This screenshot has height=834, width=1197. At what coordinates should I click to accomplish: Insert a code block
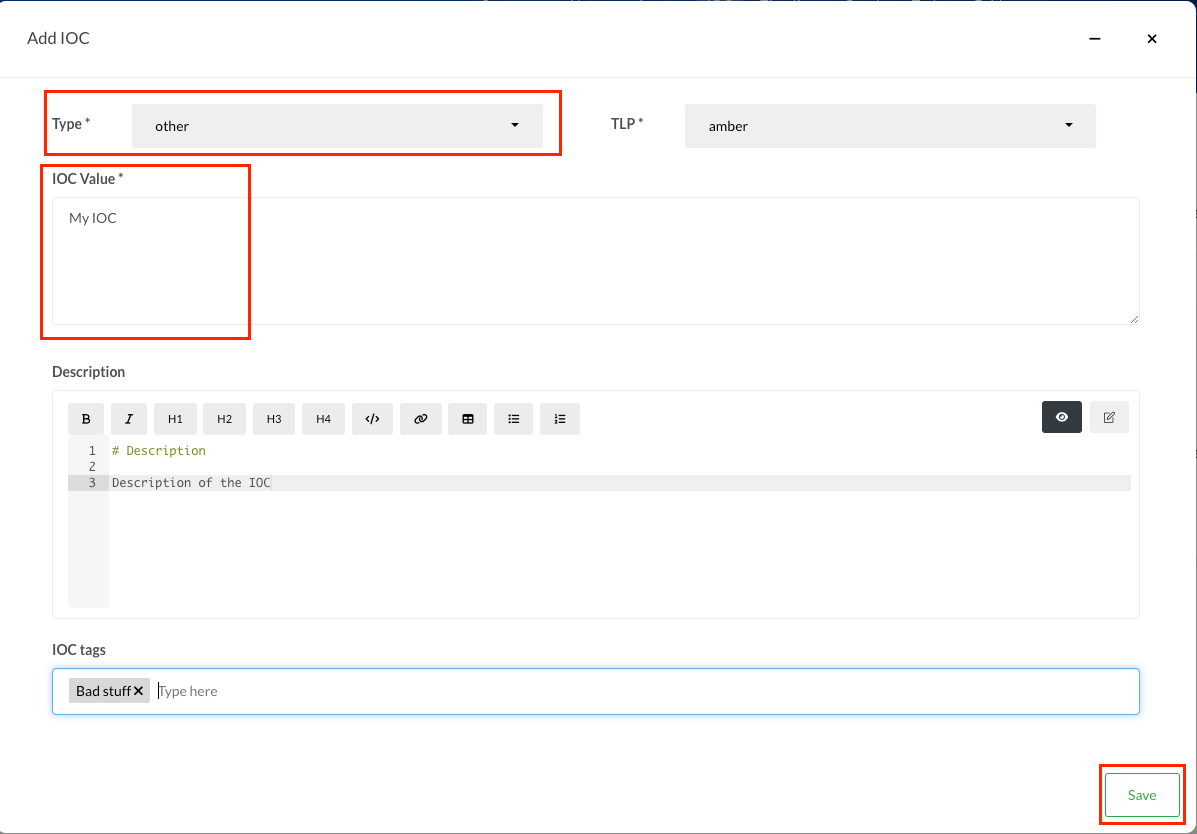(x=372, y=418)
